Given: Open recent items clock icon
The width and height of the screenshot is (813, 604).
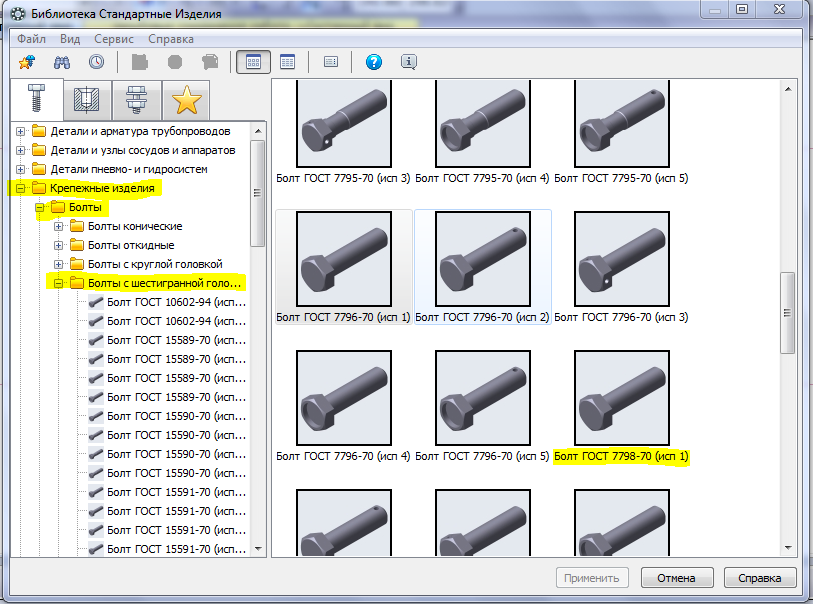Looking at the screenshot, I should click(x=96, y=62).
